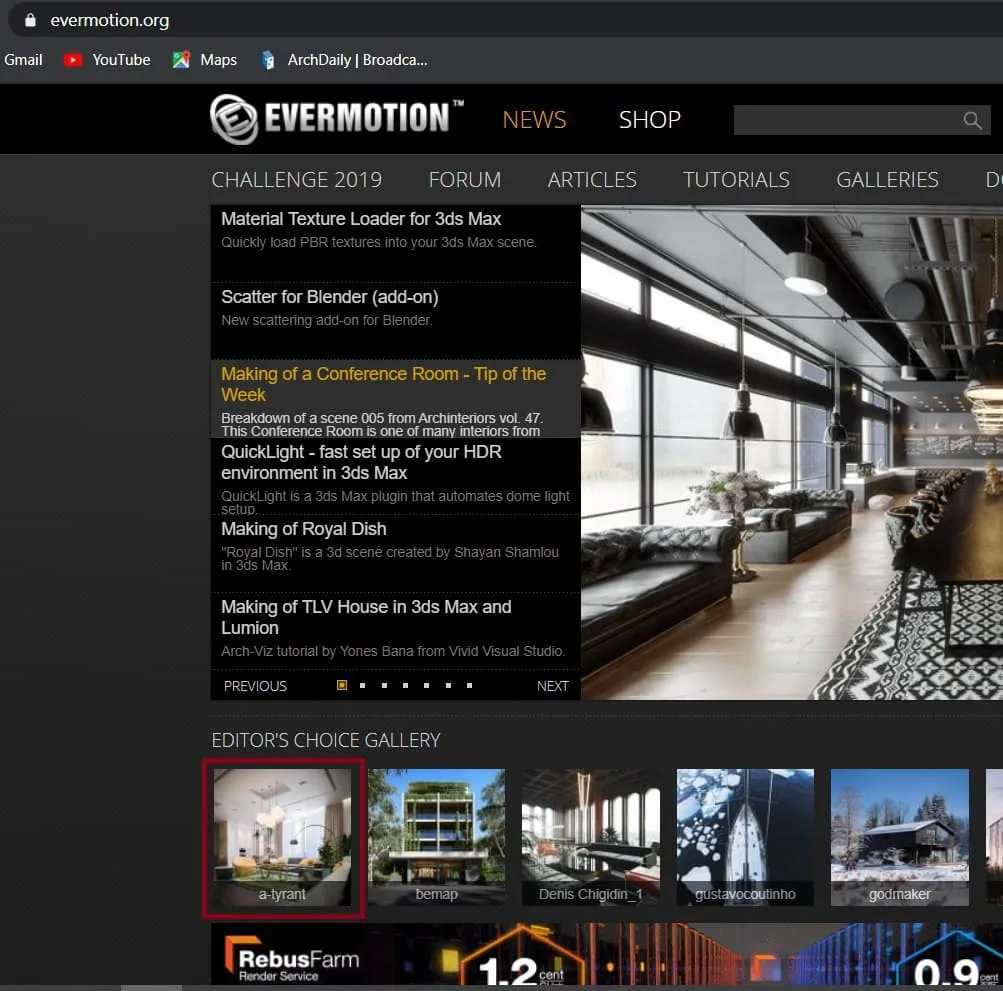The height and width of the screenshot is (991, 1003).
Task: Open Denis Chigidin_1 gallery thumbnail
Action: point(590,837)
